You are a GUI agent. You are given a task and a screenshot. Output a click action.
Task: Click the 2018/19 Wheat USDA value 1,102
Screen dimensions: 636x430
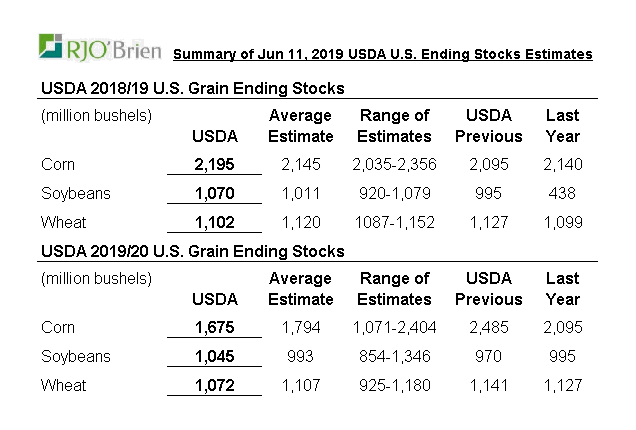pos(214,223)
